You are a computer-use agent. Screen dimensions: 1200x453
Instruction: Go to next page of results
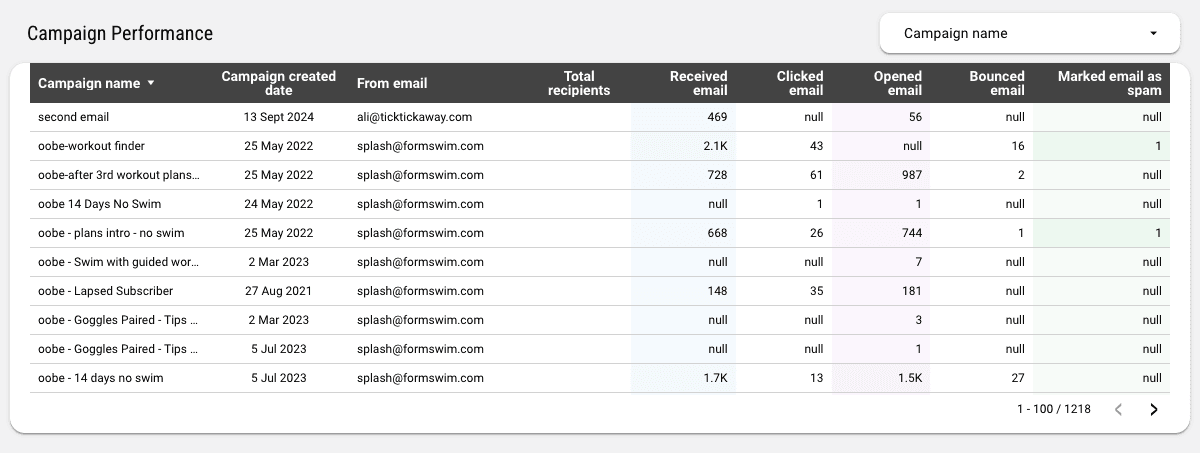1154,409
